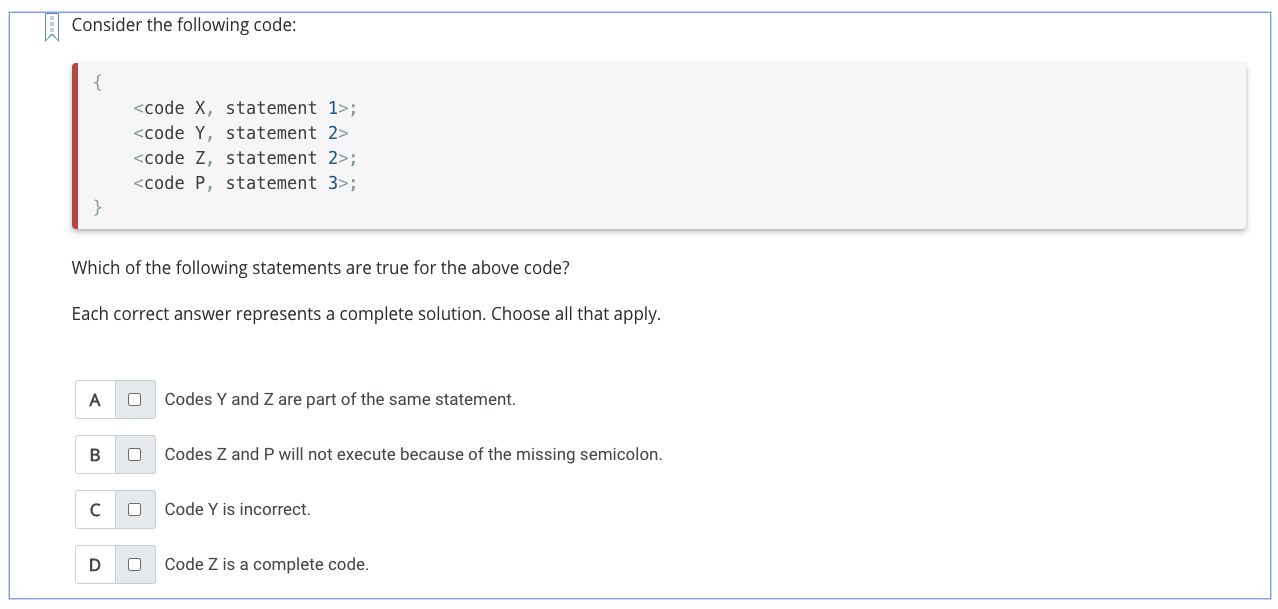Screen dimensions: 1278x609
Task: Tick the checkbox for option B
Action: click(134, 454)
